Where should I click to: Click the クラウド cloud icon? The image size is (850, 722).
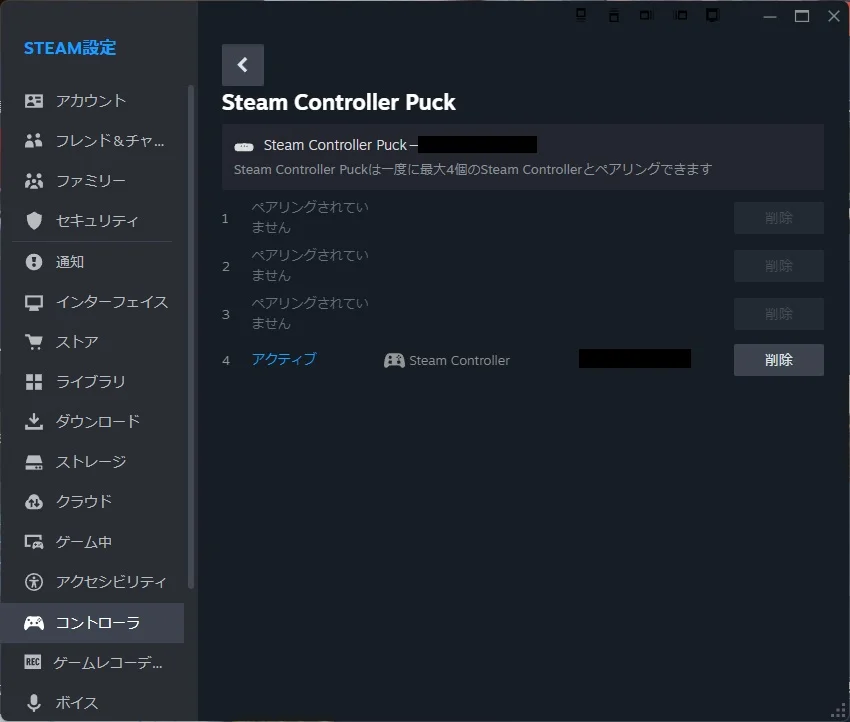point(34,502)
